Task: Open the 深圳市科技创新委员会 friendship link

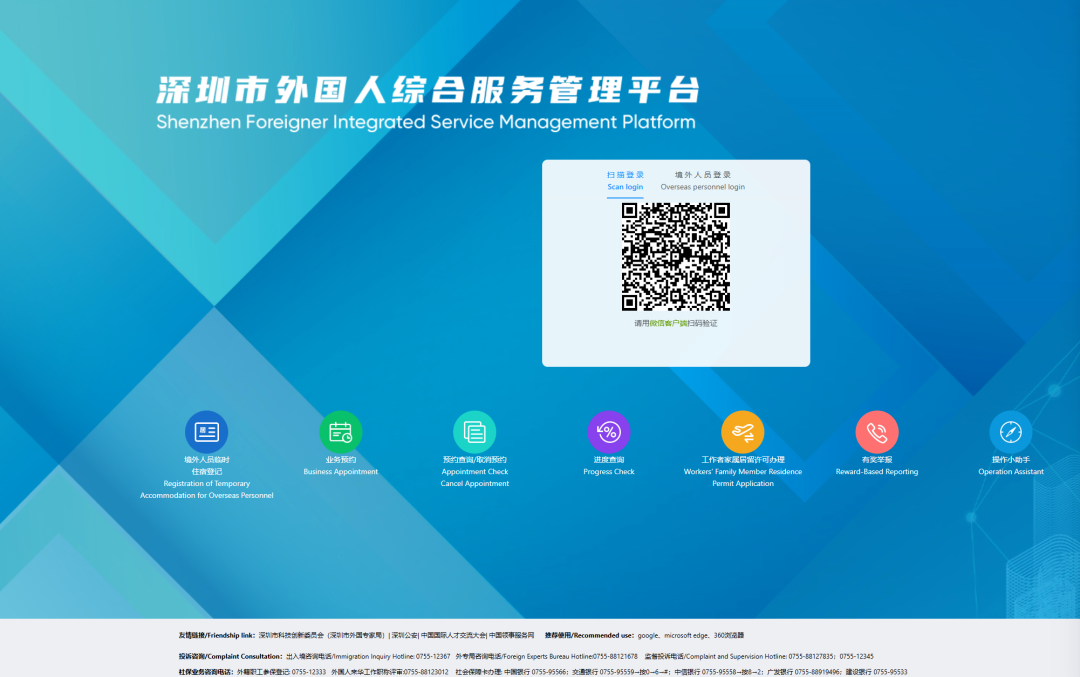Action: [291, 636]
